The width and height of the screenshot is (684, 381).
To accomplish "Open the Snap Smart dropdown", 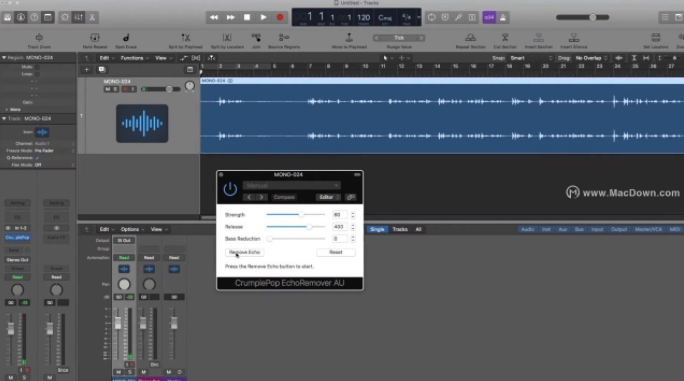I will [x=531, y=58].
